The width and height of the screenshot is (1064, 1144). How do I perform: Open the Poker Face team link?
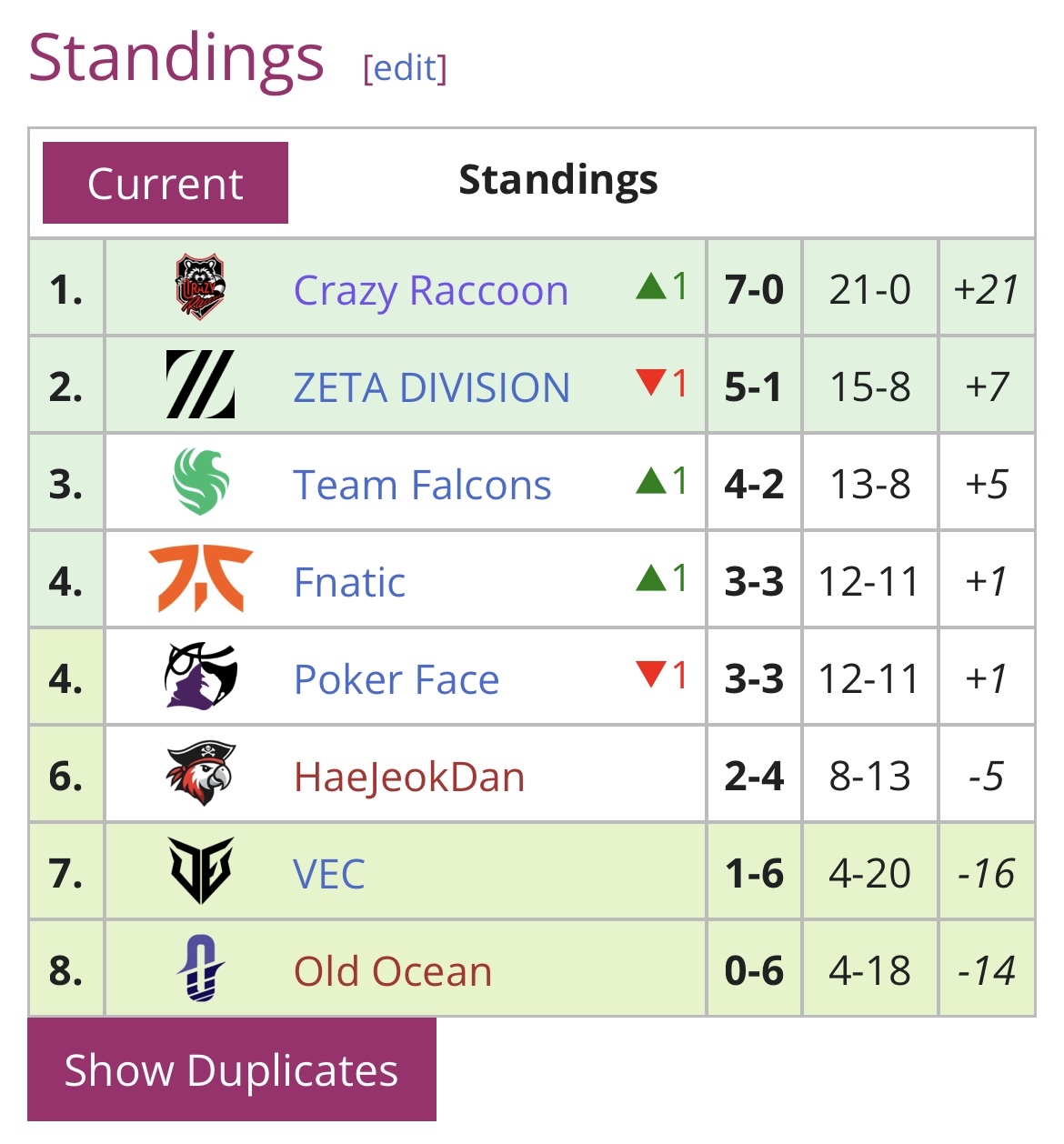pos(396,680)
